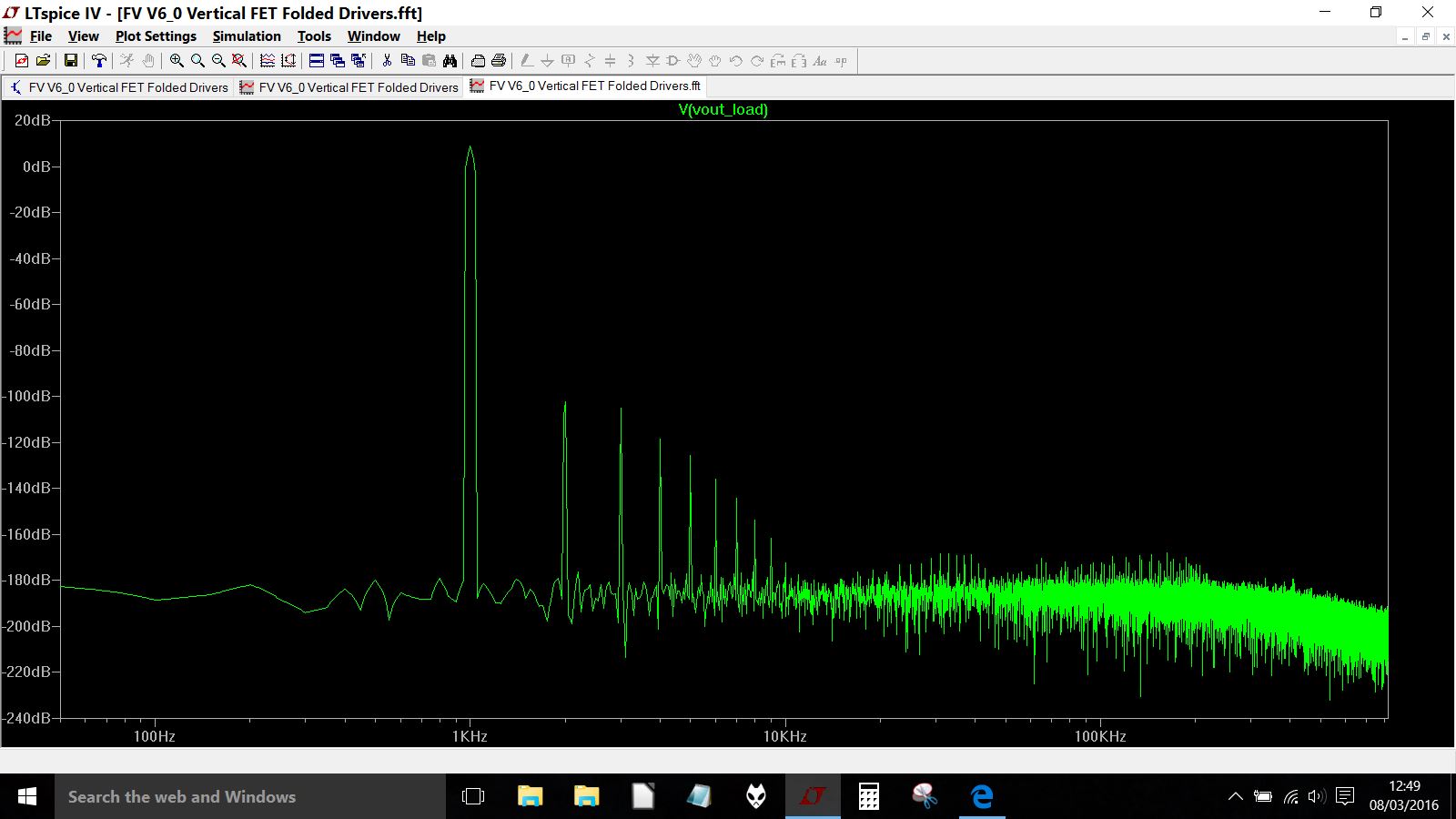
Task: Click the Find binoculars icon
Action: (x=450, y=61)
